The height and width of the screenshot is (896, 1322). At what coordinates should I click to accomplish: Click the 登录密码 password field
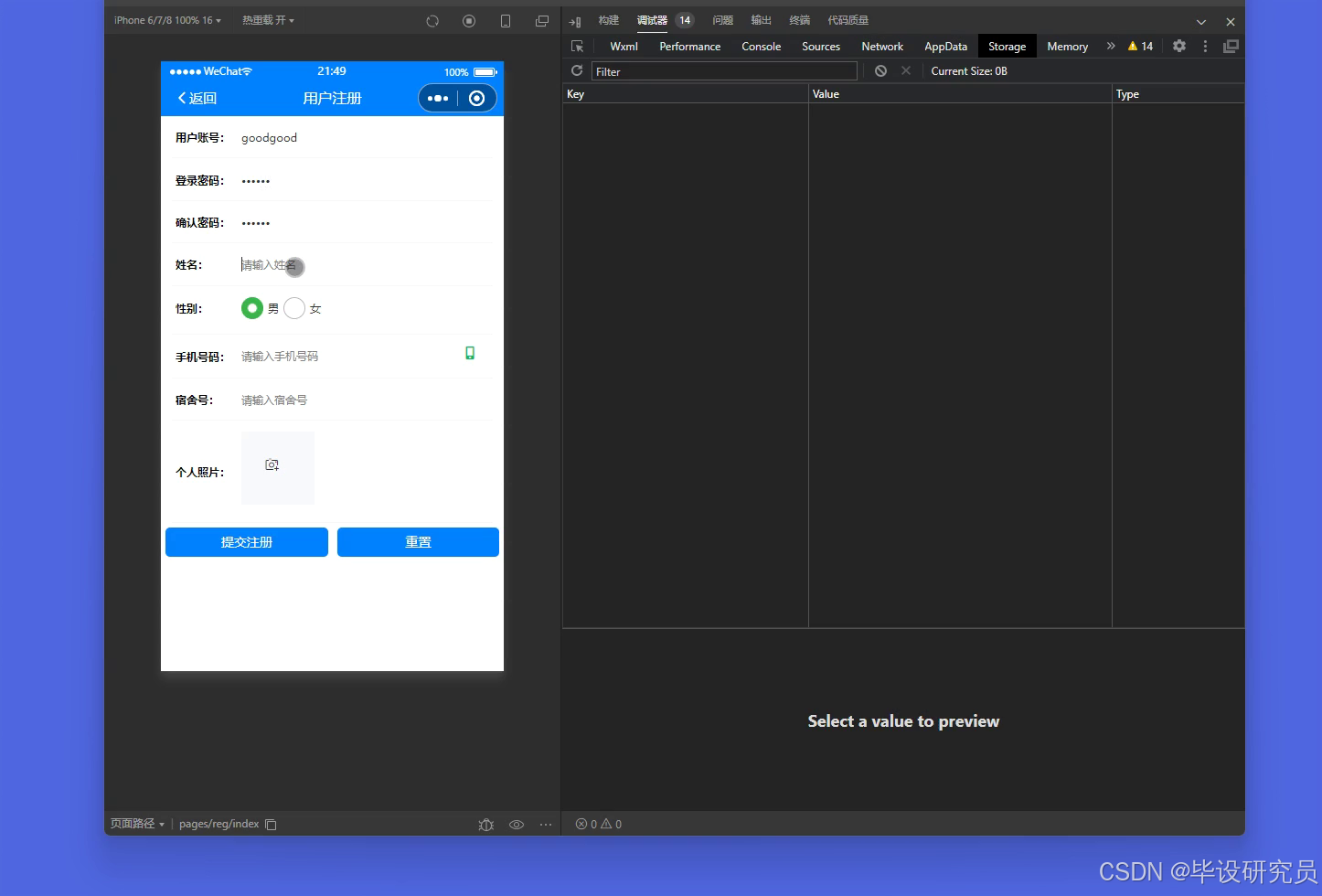366,181
